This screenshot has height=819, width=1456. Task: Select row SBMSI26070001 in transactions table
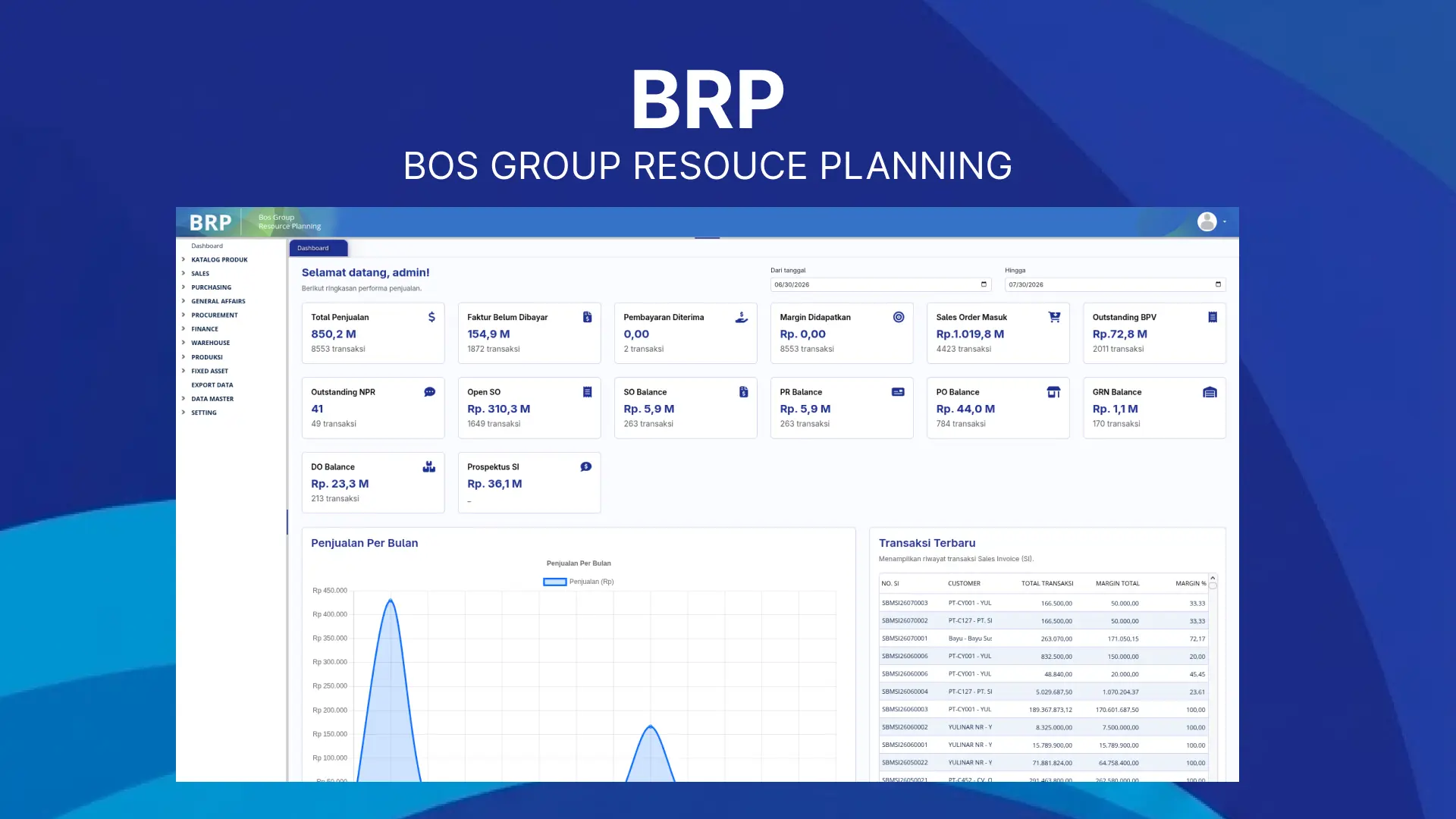coord(1043,639)
